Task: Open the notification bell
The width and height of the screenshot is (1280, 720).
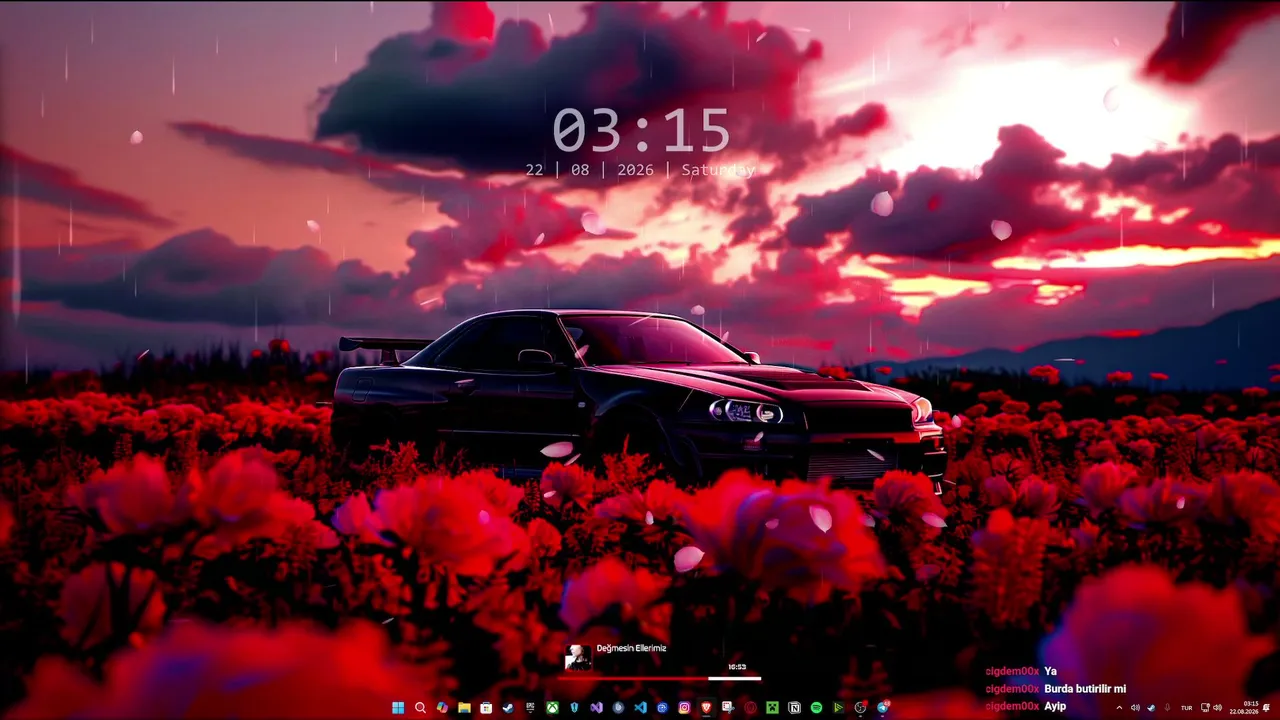Action: 1268,708
